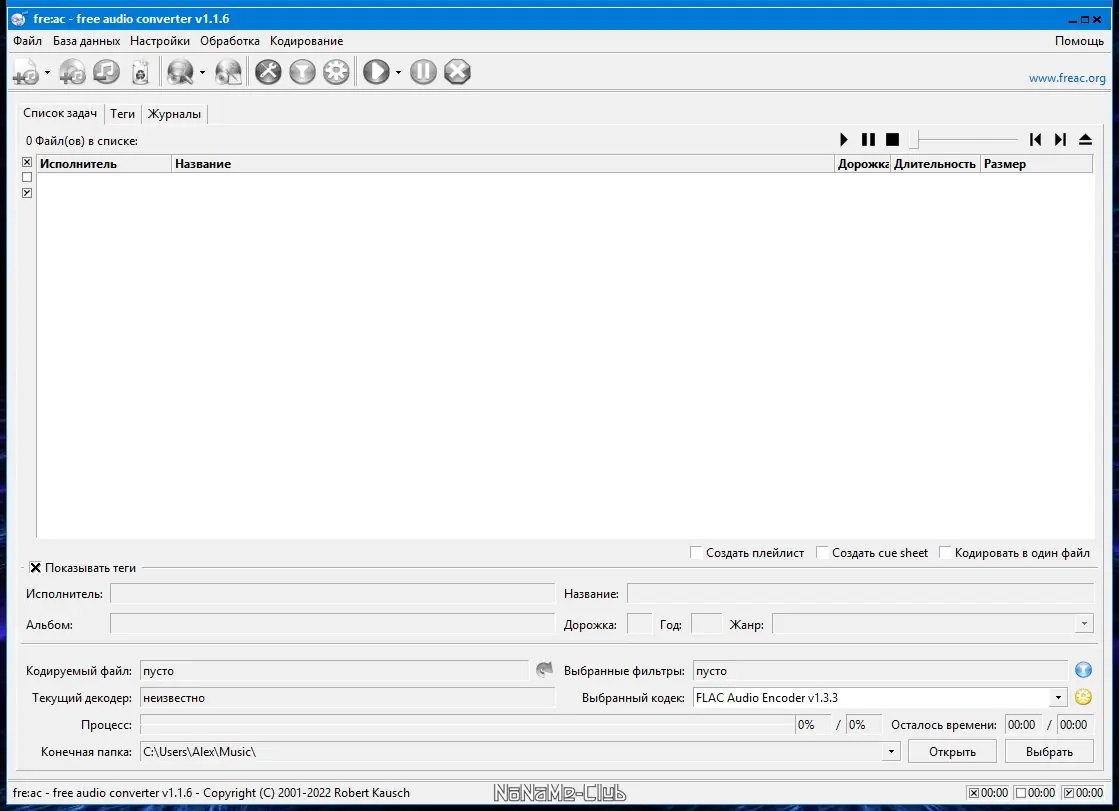Expand the arrow next to CDDB query icon
Screen dimensions: 1119x811
click(x=202, y=72)
